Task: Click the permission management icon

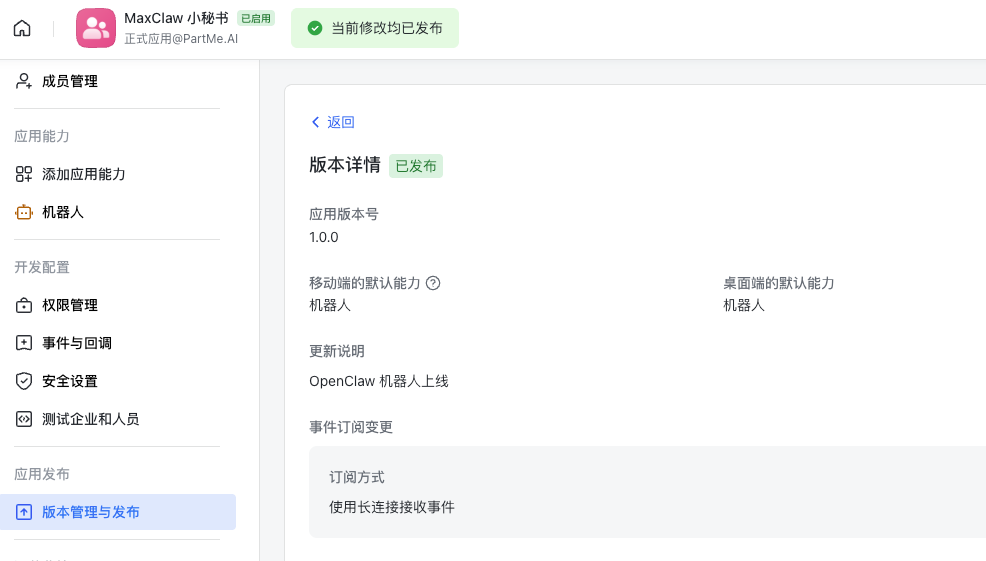Action: (24, 305)
